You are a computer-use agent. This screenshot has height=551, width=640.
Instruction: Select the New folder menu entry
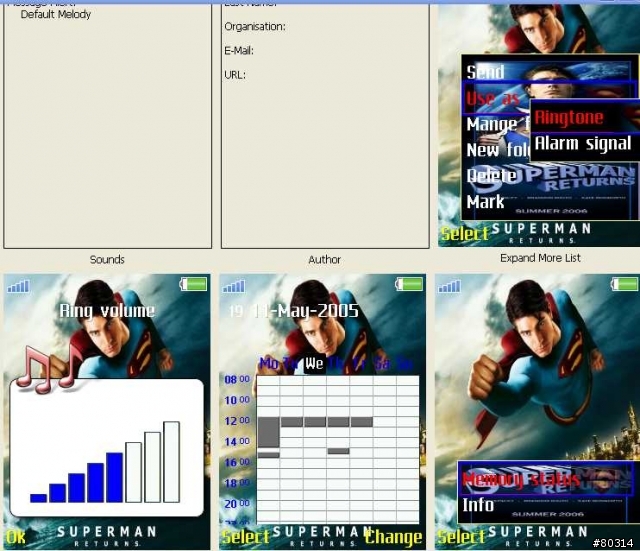(498, 150)
